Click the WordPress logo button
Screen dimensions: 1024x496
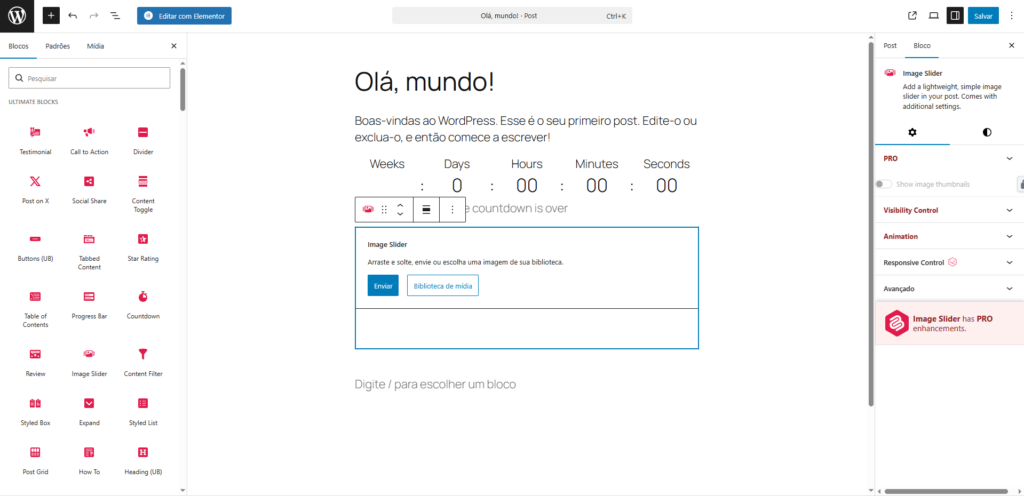(16, 16)
